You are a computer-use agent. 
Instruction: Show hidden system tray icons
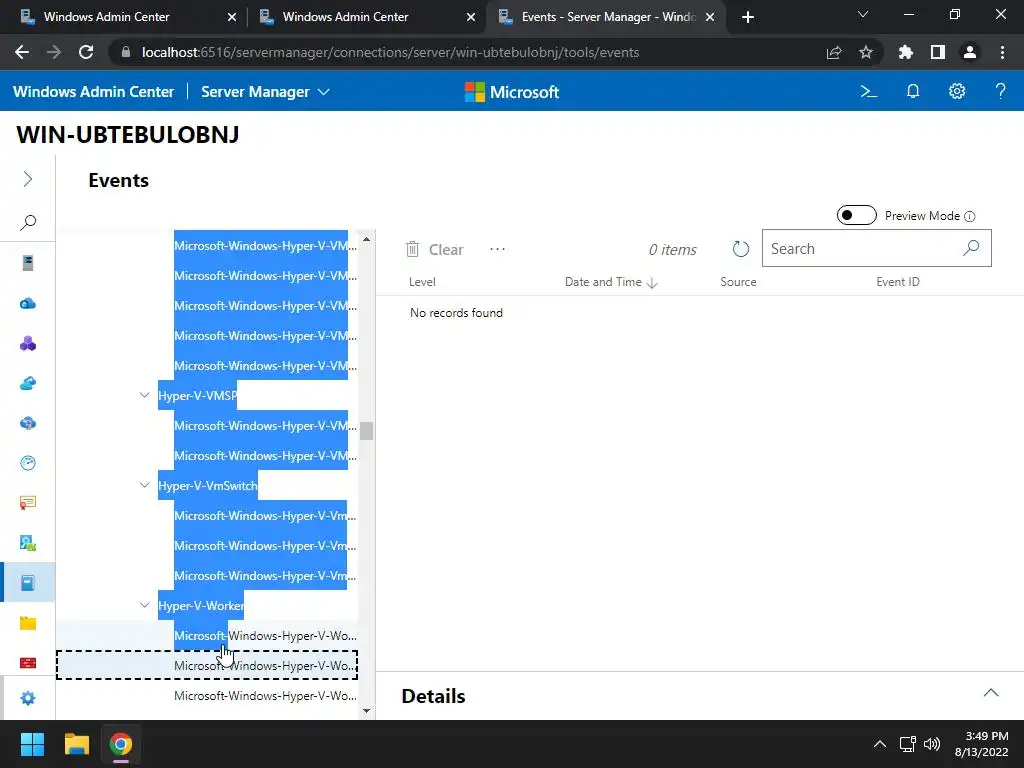pyautogui.click(x=880, y=744)
